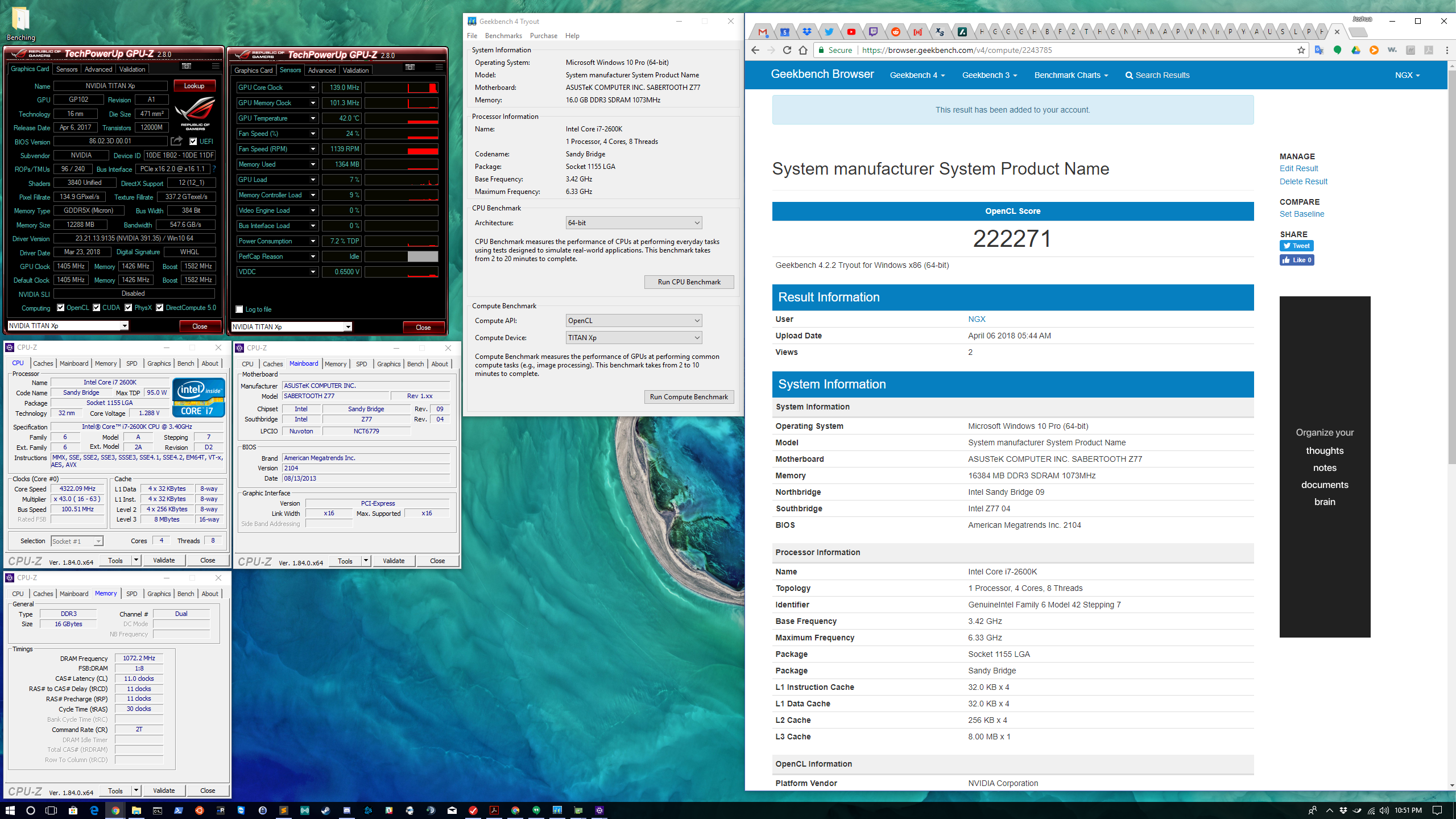Open the Benchmarks menu in Geekbench 4
Image resolution: width=1456 pixels, height=819 pixels.
[503, 36]
